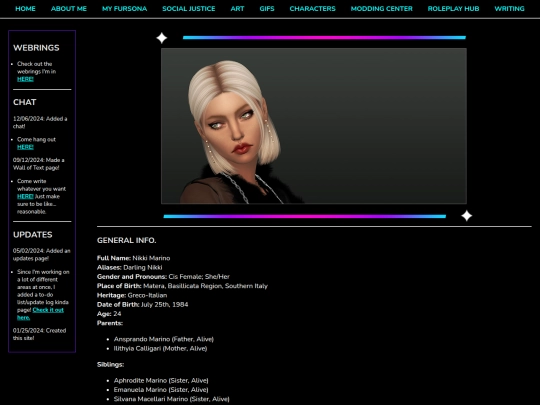540x405 pixels.
Task: Click the 'Aliases: Darling Nikki' line
Action: tap(129, 267)
